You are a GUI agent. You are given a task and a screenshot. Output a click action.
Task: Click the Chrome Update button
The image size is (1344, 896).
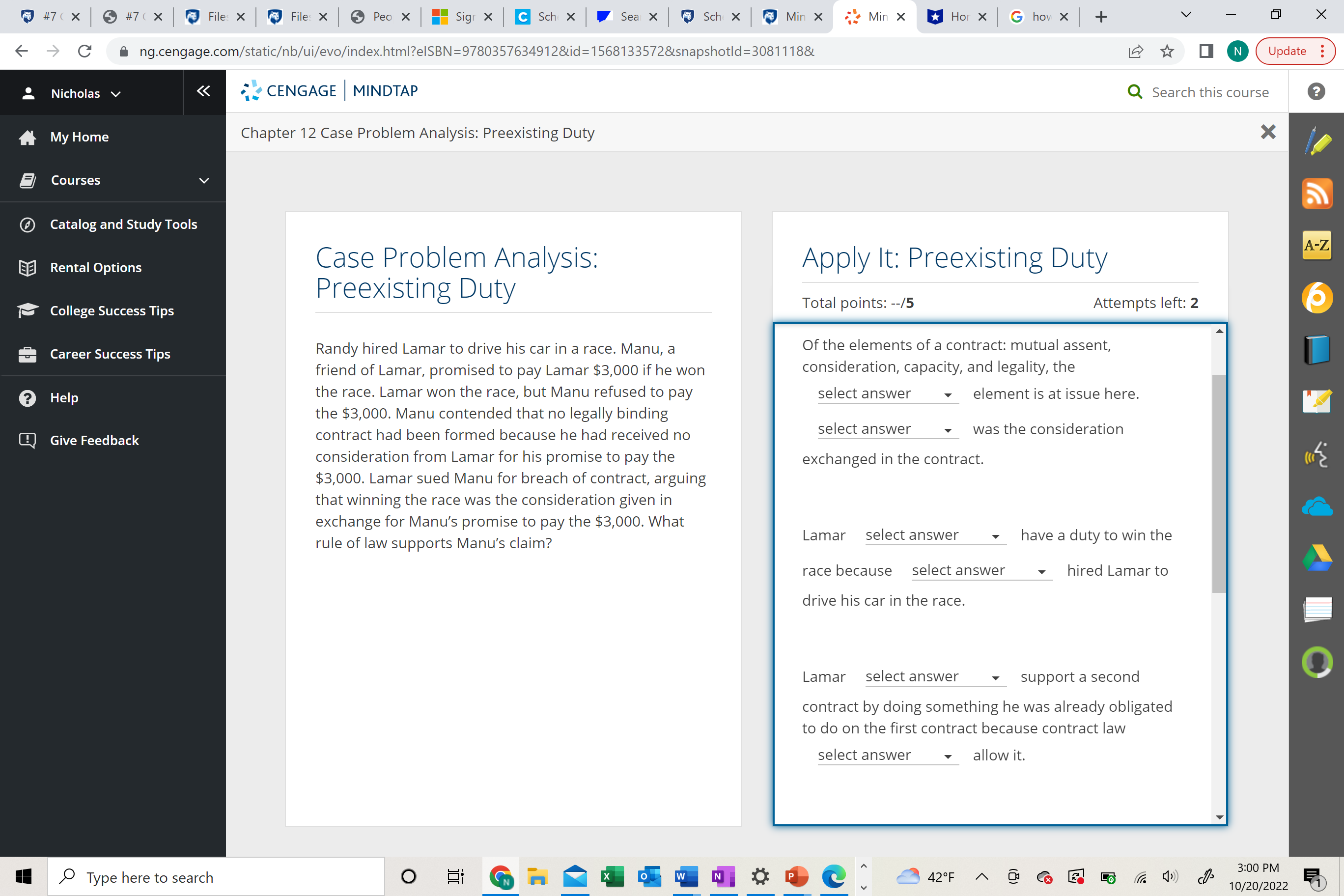point(1288,51)
